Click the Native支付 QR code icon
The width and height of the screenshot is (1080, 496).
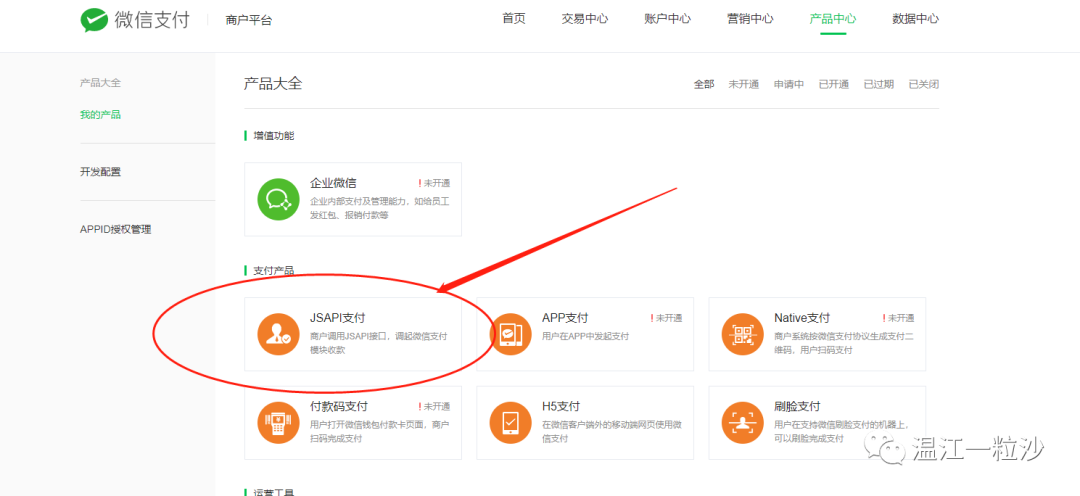(742, 334)
